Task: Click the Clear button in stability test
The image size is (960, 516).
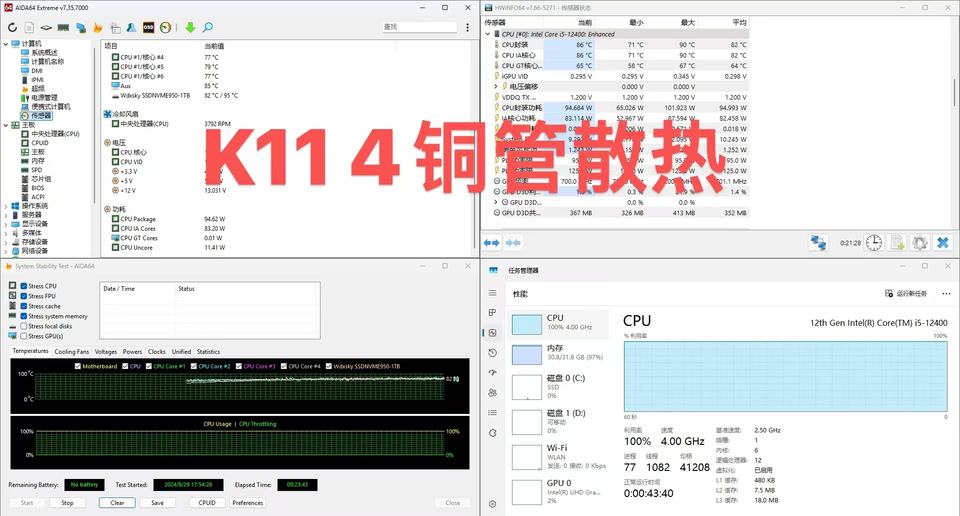Action: [x=118, y=503]
